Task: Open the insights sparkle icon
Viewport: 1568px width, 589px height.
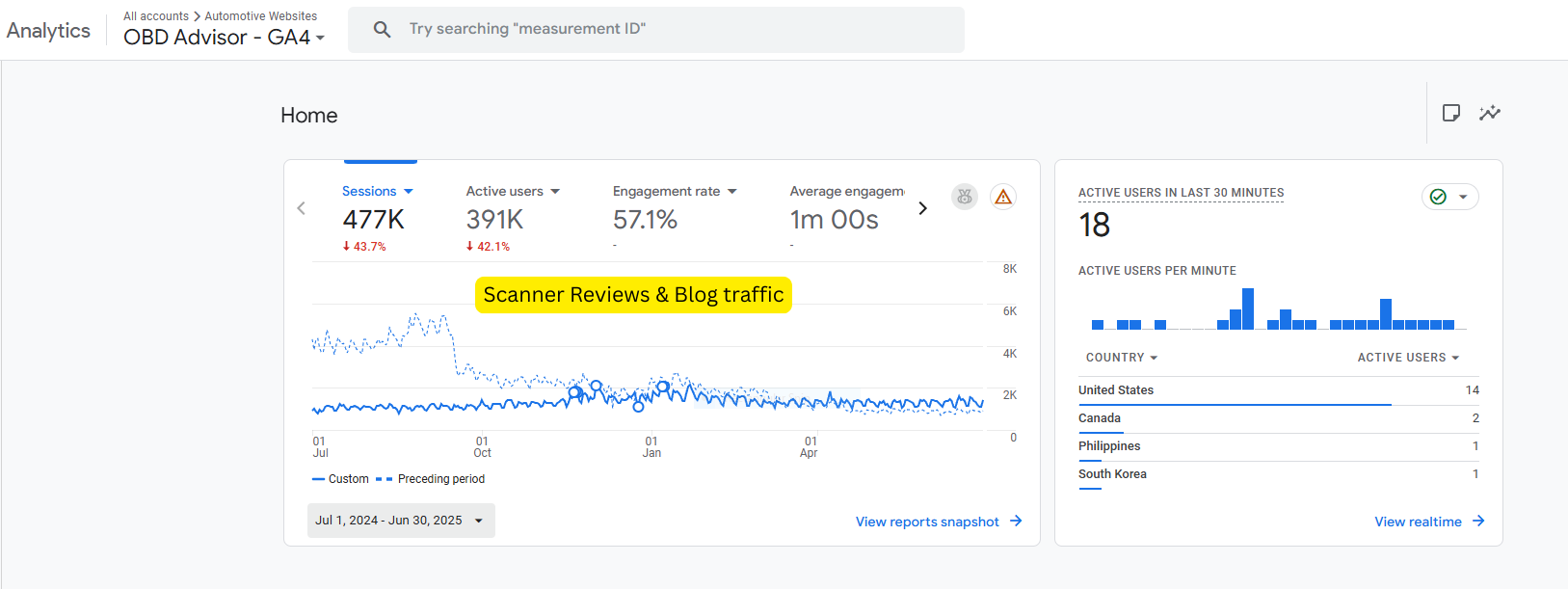Action: (1489, 113)
